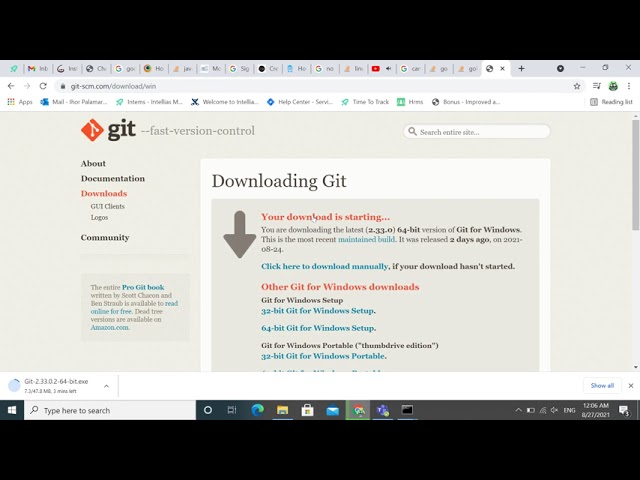640x480 pixels.
Task: Open 'Time To Track' bookmark
Action: pyautogui.click(x=365, y=102)
